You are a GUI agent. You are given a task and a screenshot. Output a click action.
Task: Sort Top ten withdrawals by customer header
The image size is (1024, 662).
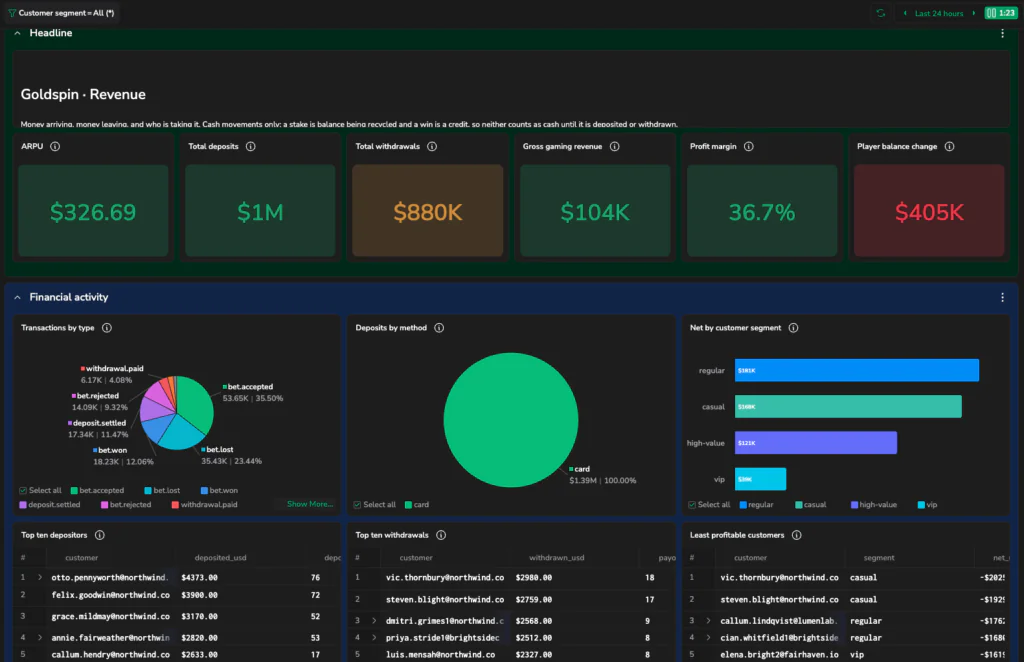(x=416, y=558)
